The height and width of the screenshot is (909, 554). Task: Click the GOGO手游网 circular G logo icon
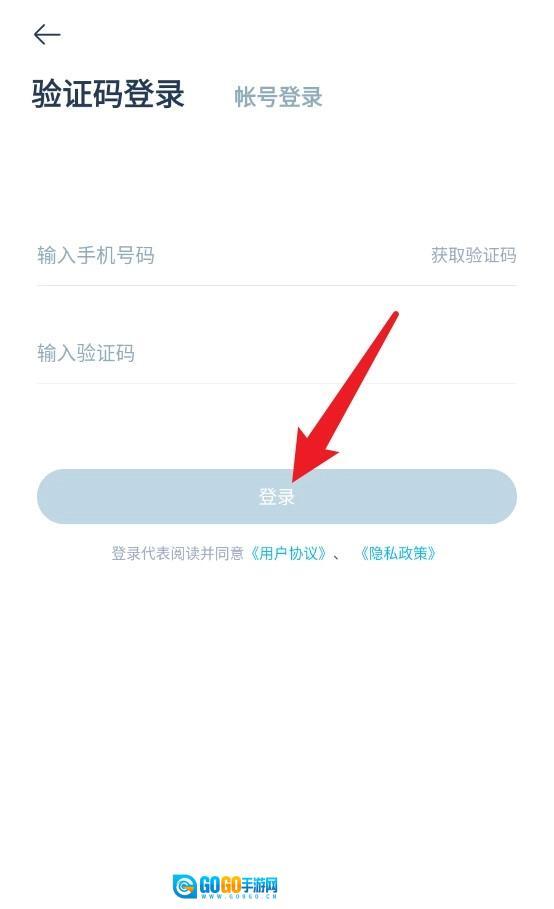[185, 886]
